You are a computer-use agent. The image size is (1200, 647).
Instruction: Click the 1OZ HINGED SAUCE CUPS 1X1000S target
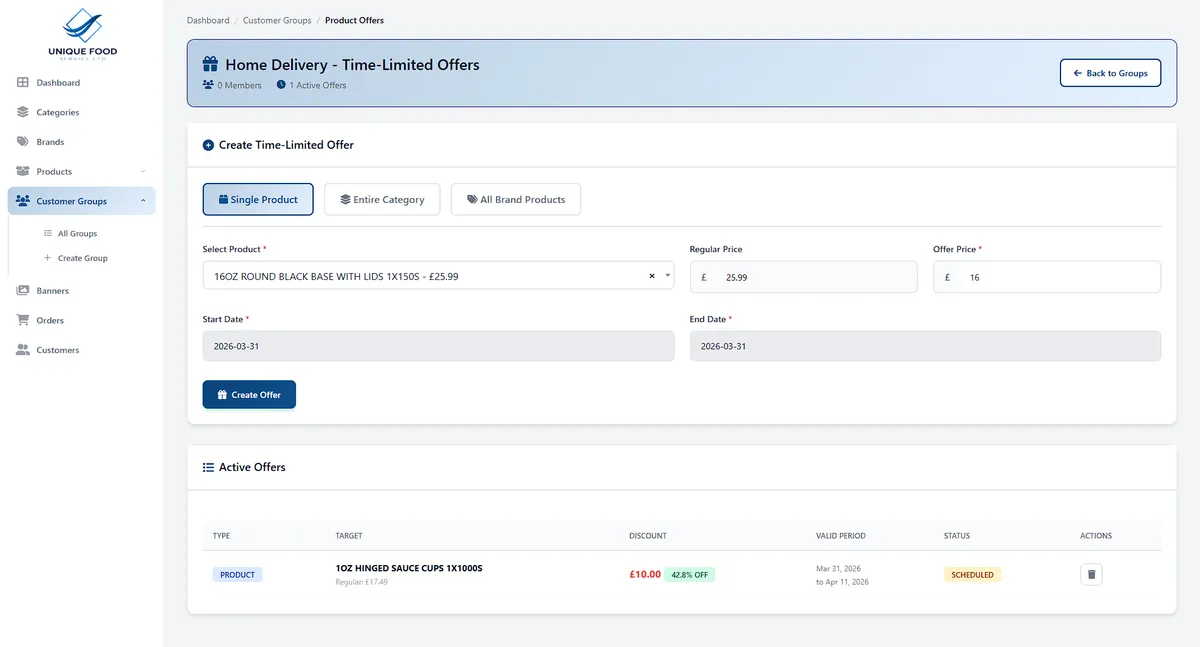[x=409, y=568]
